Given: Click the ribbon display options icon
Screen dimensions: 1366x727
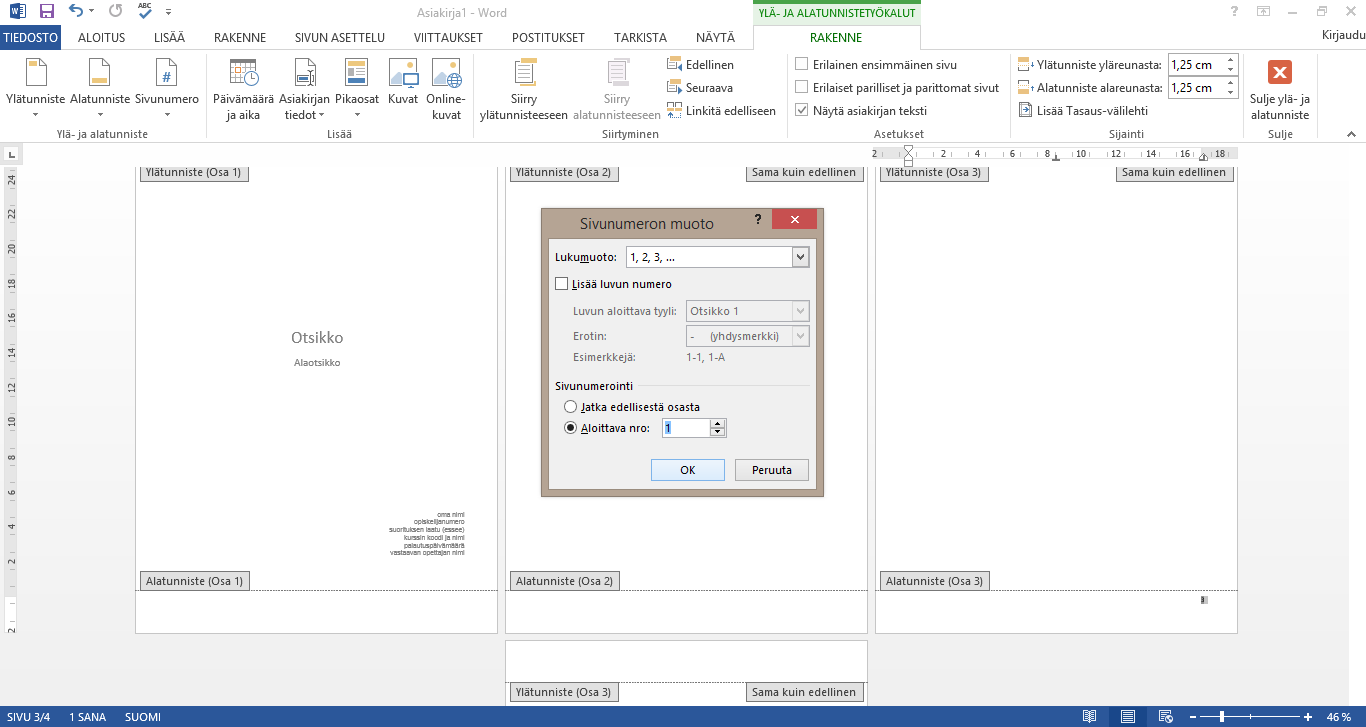Looking at the screenshot, I should click(1264, 12).
